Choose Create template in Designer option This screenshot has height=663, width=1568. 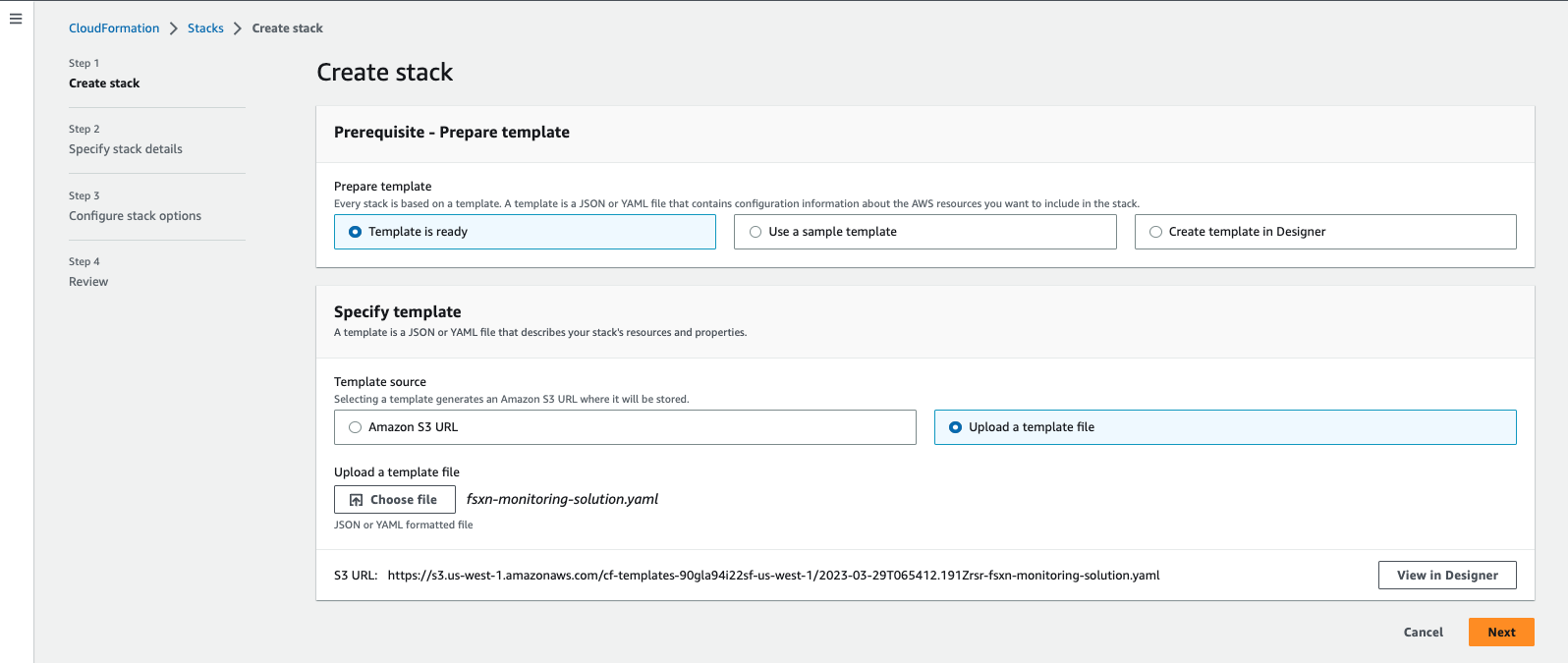click(x=1156, y=232)
